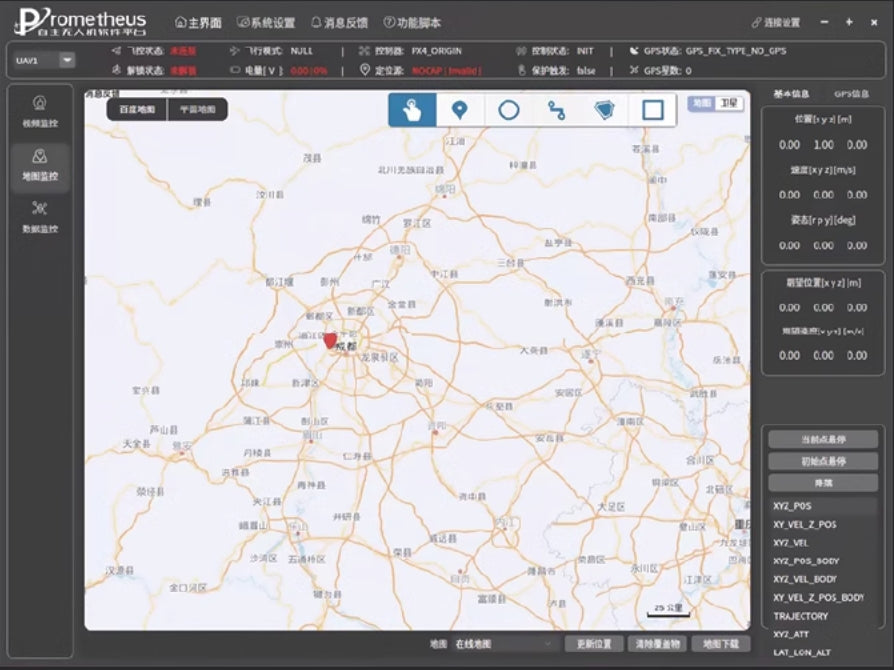This screenshot has height=670, width=894.
Task: Click the 25 公里 map scale bar
Action: 668,610
